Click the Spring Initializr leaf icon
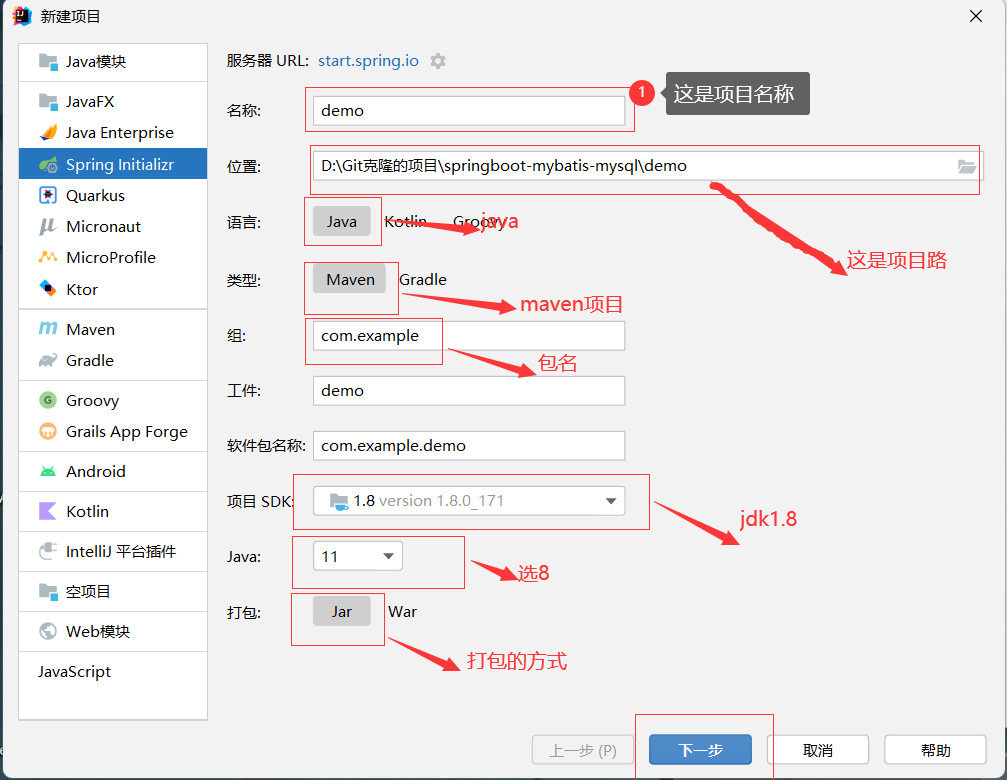 point(48,164)
